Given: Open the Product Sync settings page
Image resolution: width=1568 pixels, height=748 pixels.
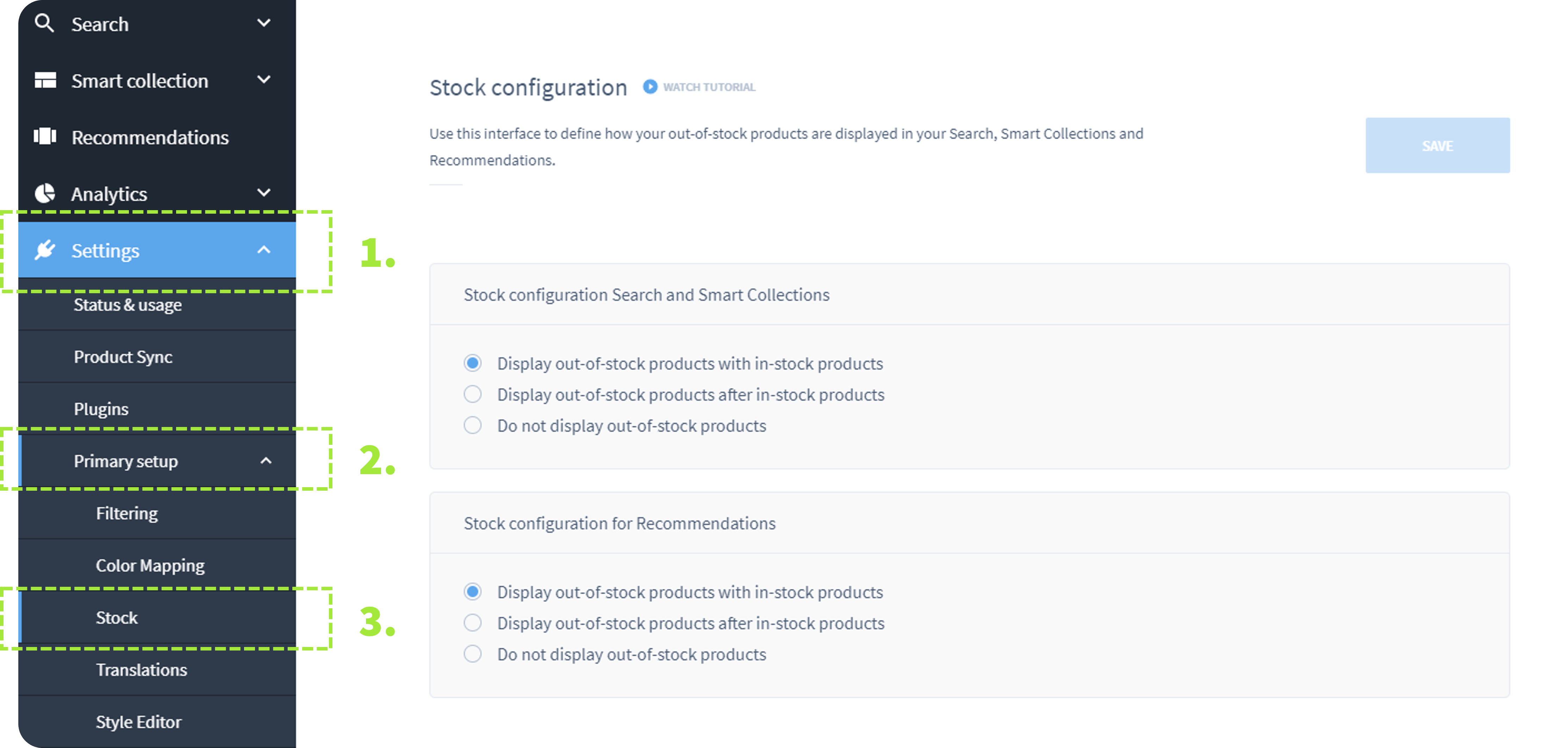Looking at the screenshot, I should 123,357.
